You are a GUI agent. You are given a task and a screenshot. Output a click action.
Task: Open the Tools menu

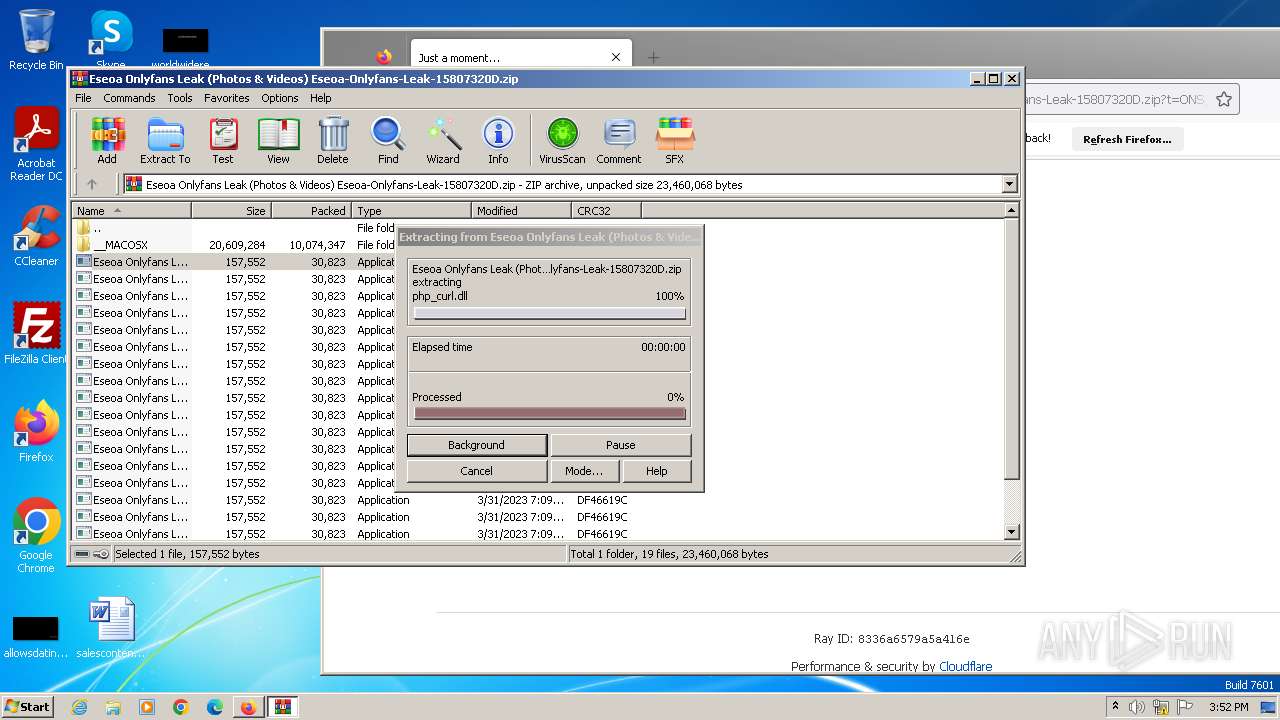click(x=180, y=98)
